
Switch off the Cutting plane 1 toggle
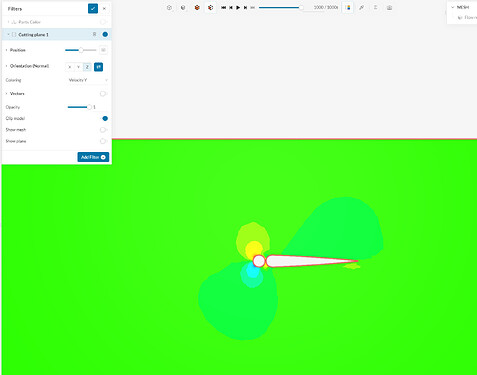click(x=104, y=34)
